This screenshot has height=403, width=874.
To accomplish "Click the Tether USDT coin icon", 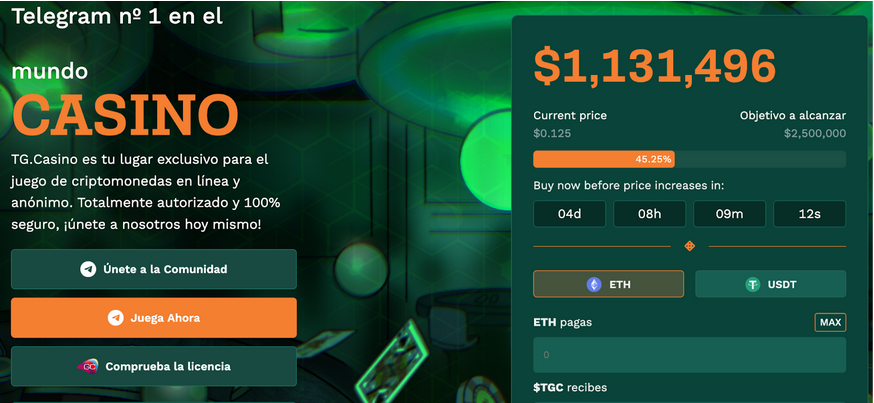I will pyautogui.click(x=753, y=284).
